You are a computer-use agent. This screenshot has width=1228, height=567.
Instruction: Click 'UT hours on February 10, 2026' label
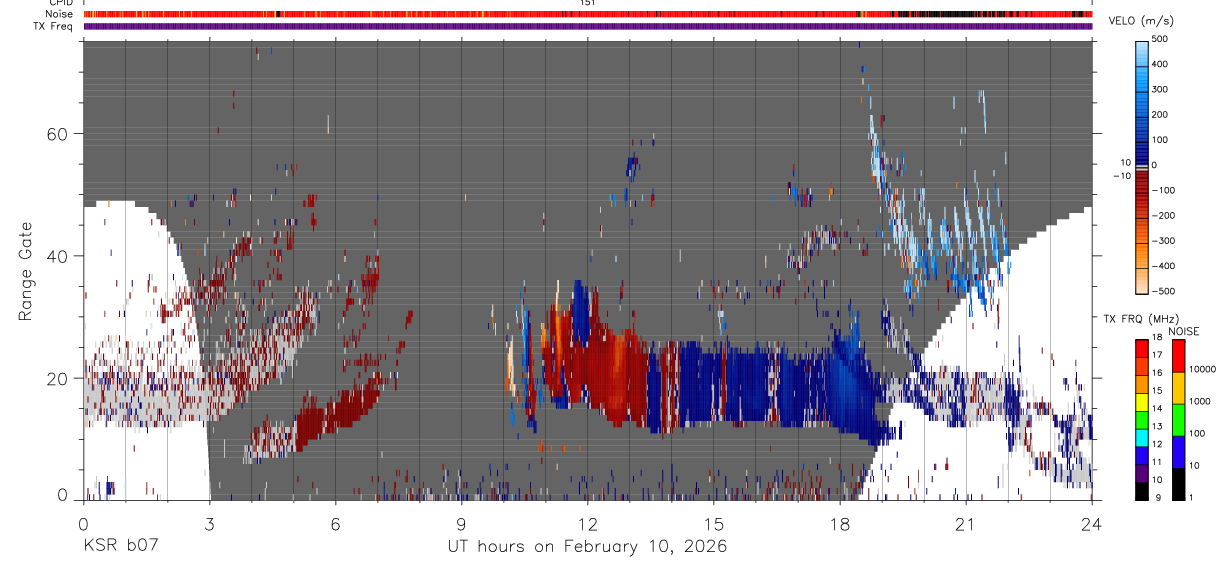[x=587, y=547]
